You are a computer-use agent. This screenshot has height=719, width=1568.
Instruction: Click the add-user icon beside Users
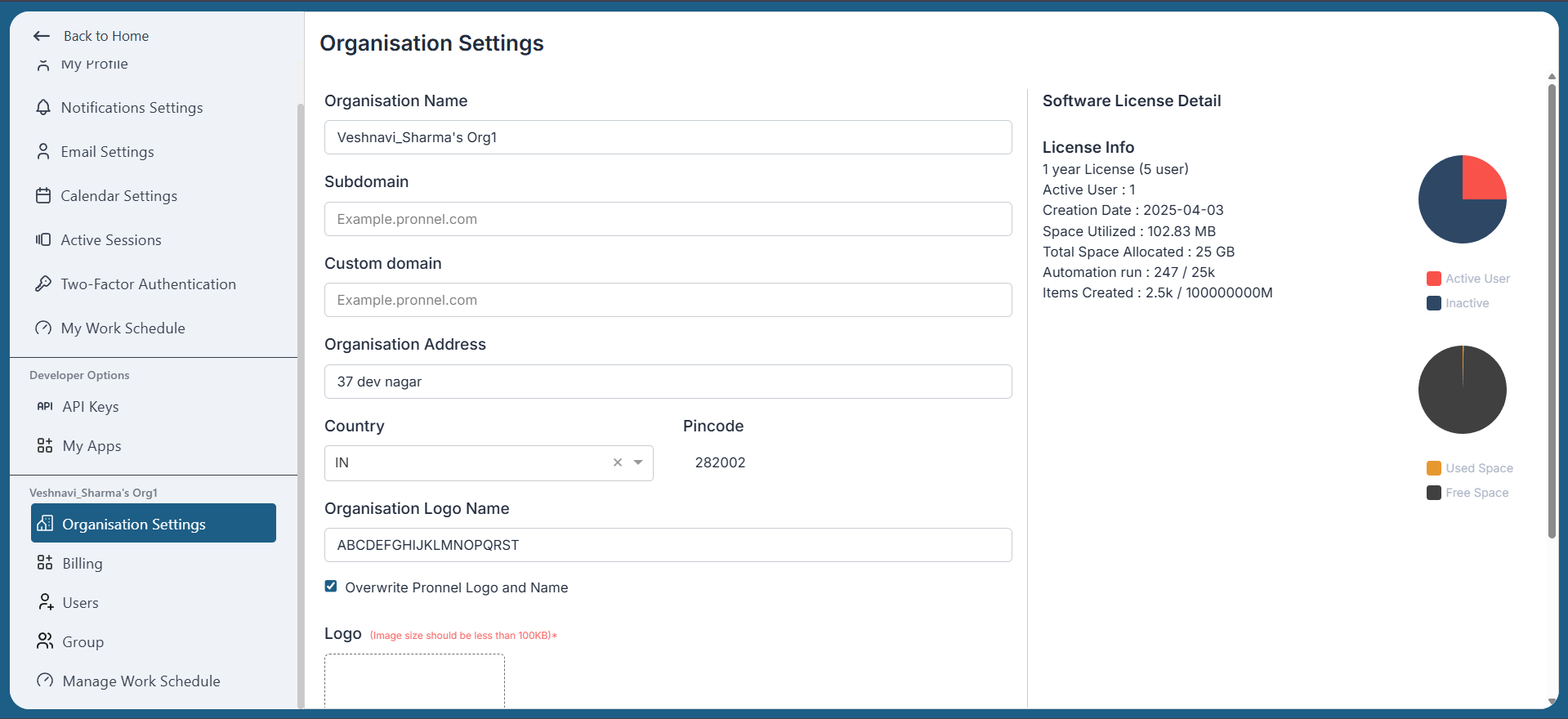(46, 602)
